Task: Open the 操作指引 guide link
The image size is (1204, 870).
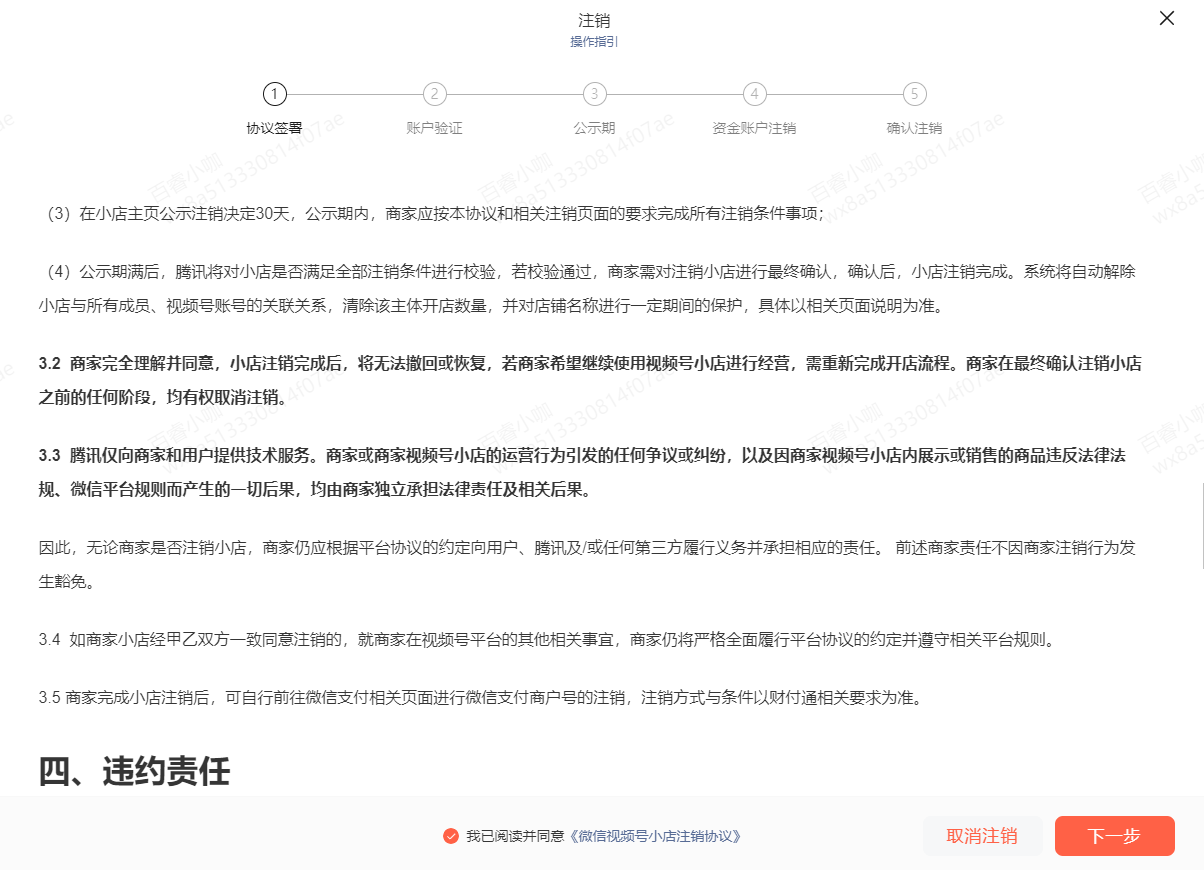Action: (x=596, y=42)
